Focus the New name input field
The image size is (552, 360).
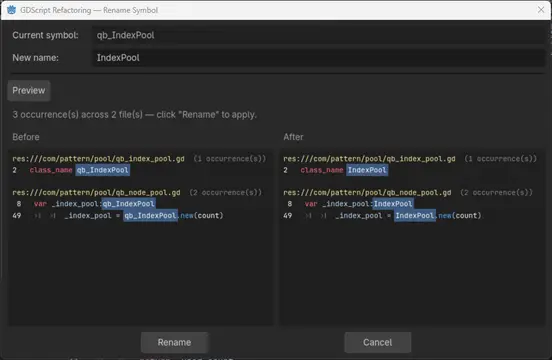pos(319,58)
